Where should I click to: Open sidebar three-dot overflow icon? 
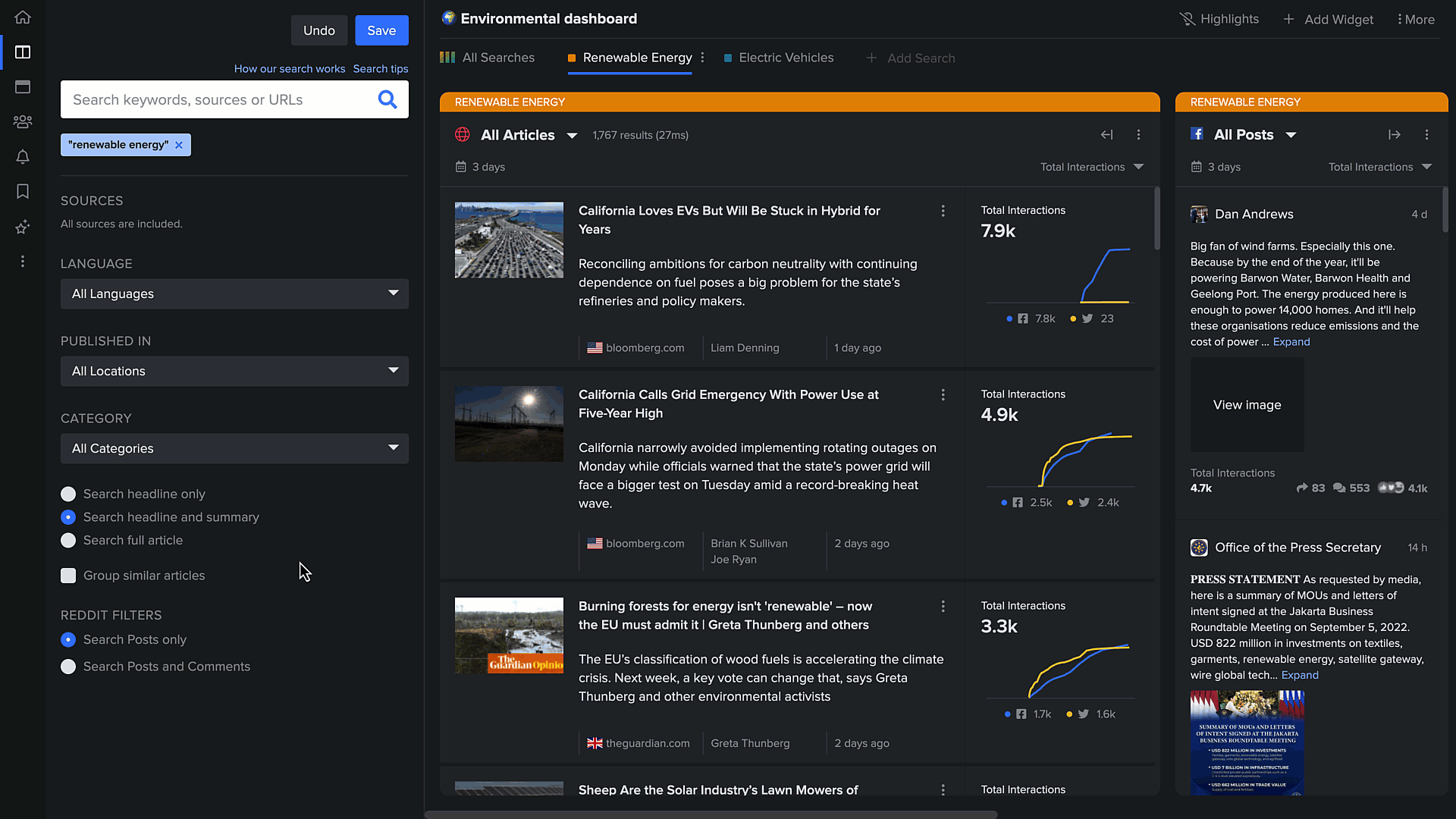click(x=23, y=261)
